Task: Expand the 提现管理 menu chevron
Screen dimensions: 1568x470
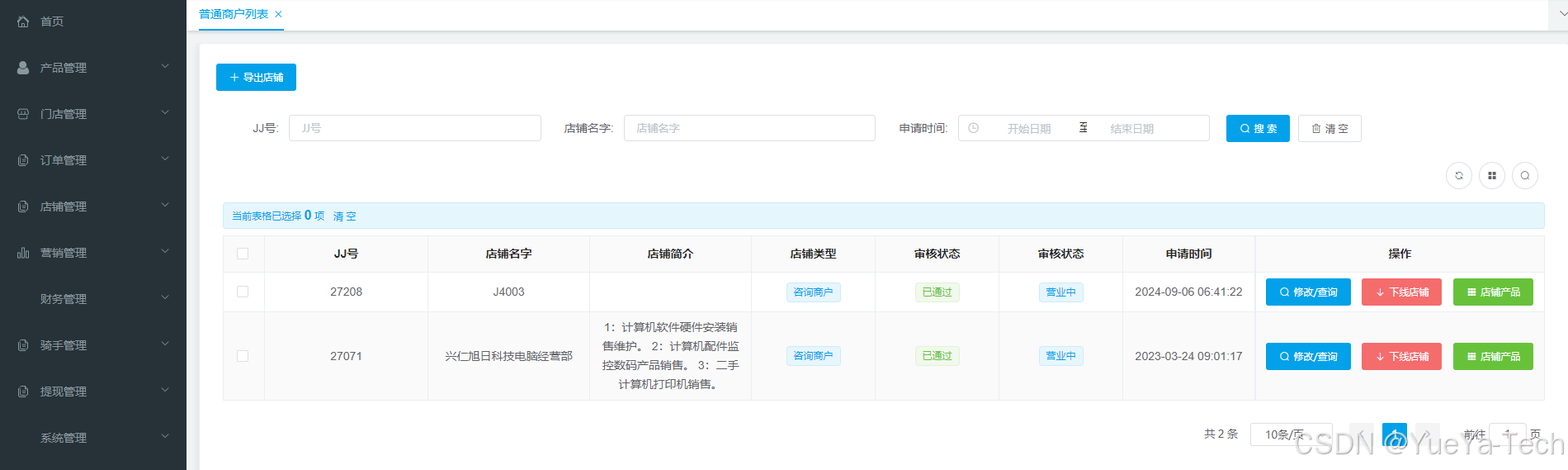Action: click(165, 390)
